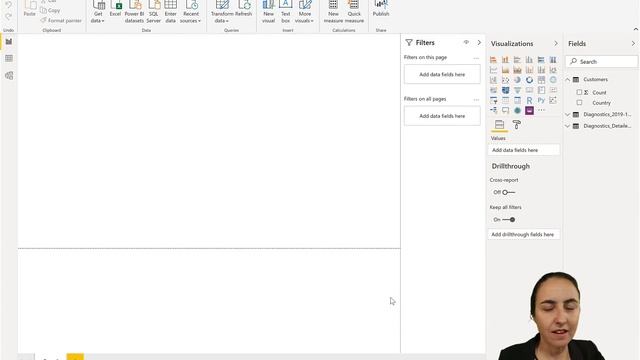Select the Clustered bar chart visual
This screenshot has height=360, width=640.
(517, 60)
